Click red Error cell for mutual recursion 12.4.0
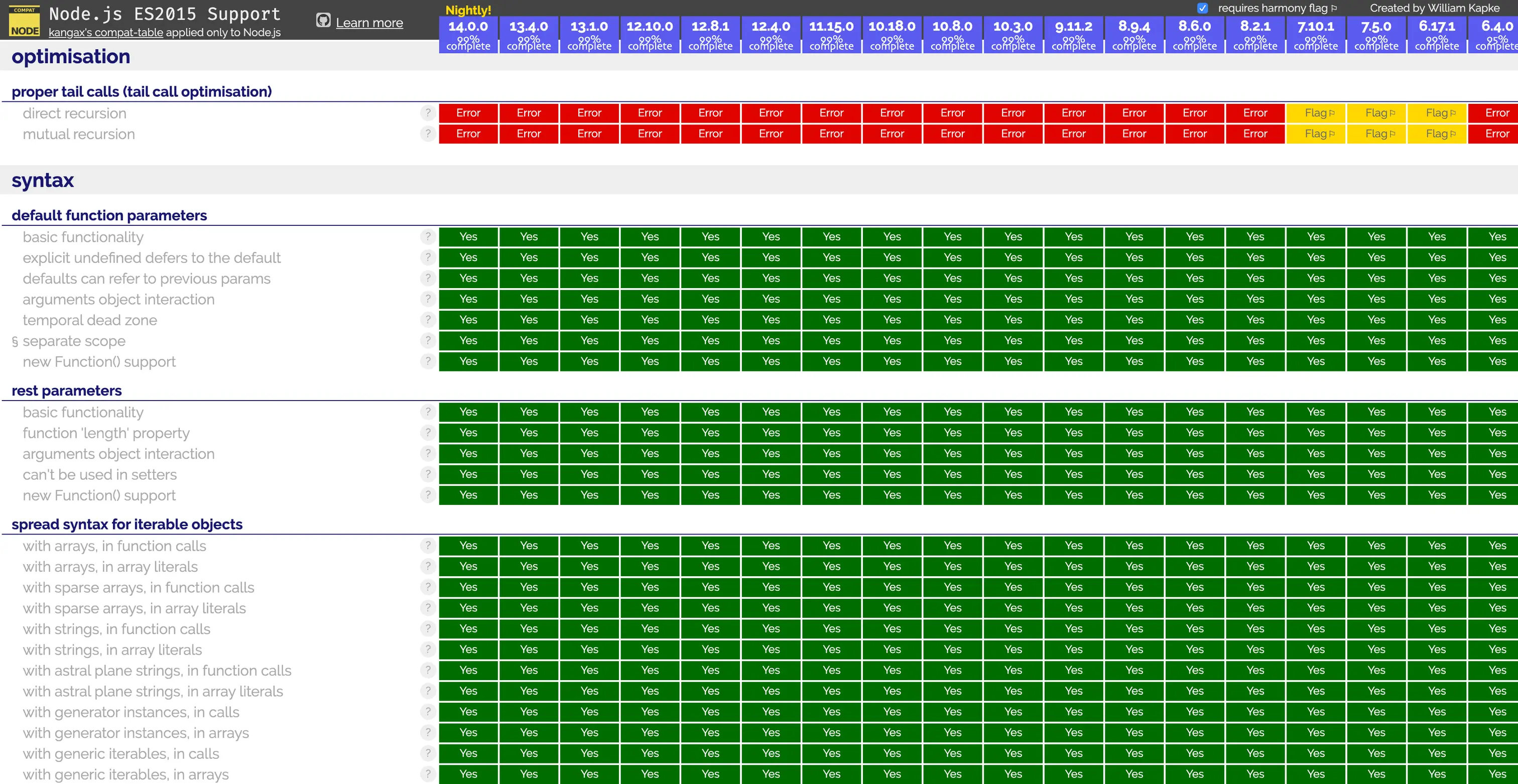Viewport: 1518px width, 784px height. click(x=771, y=134)
